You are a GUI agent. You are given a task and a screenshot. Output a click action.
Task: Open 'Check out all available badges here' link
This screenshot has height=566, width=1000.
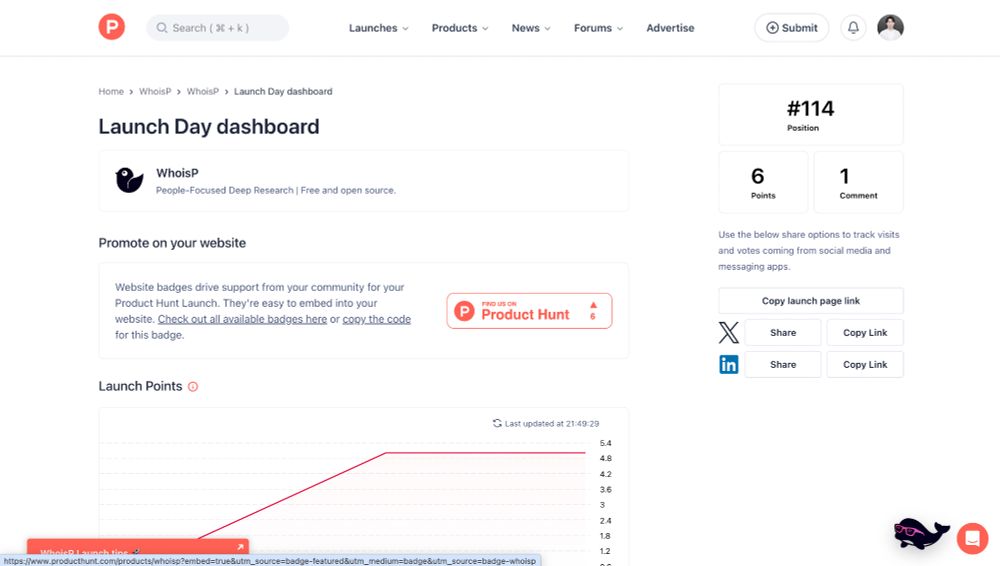coord(242,319)
